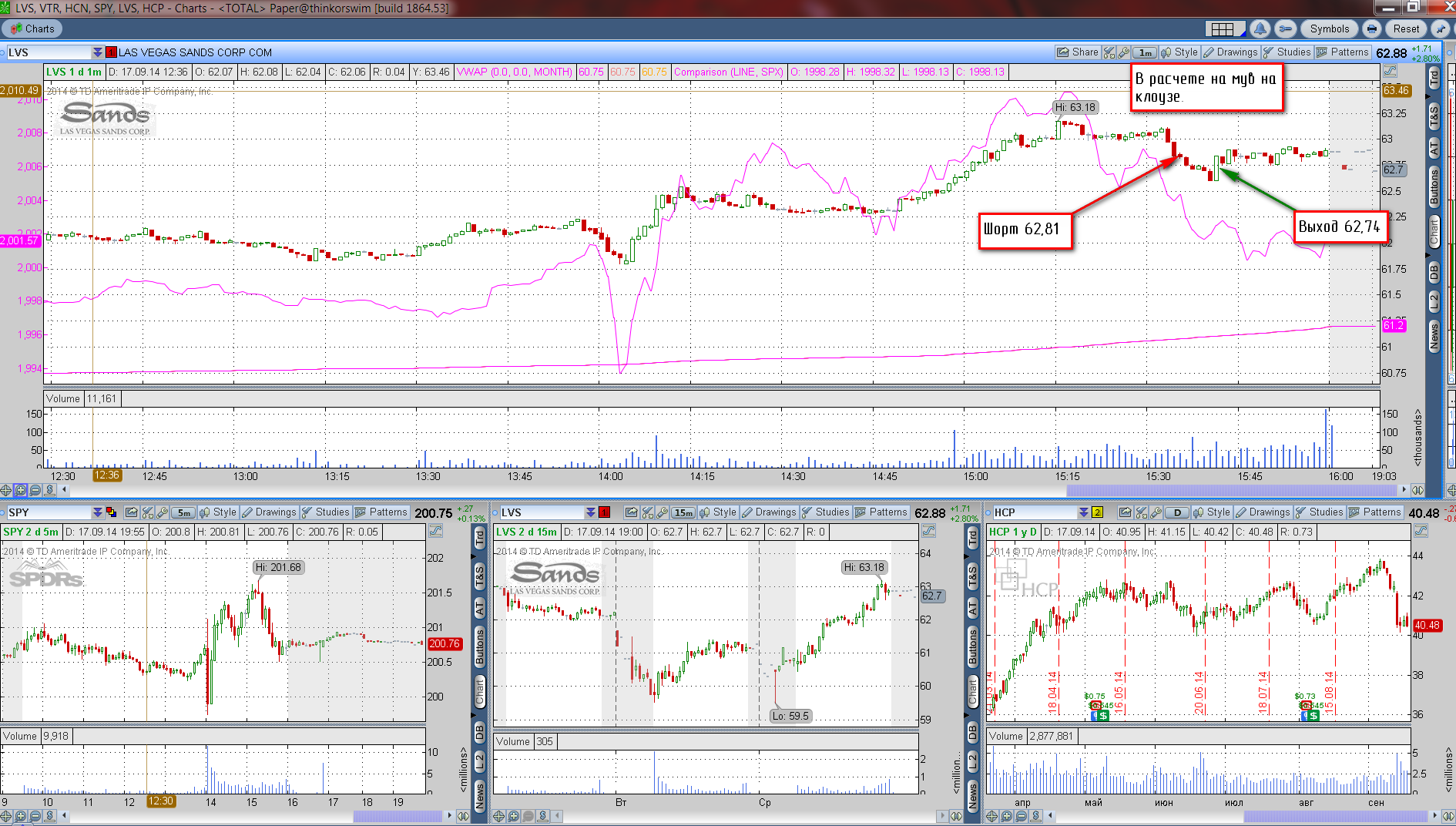Screen dimensions: 1456x826
Task: Click the zoom out icon under the lower LVS chart
Action: click(528, 815)
